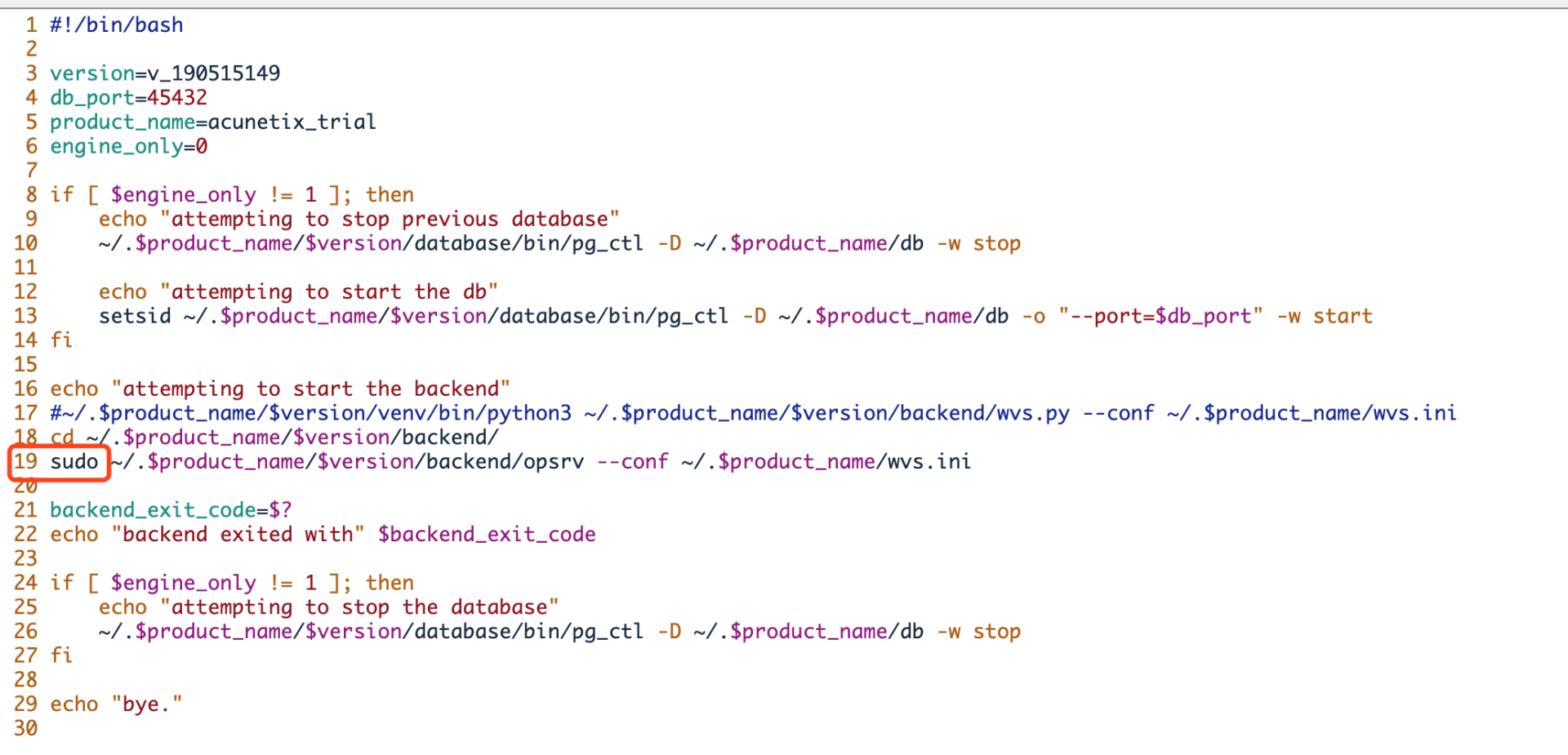This screenshot has width=1568, height=755.
Task: Click opsrv in the sudo command
Action: click(553, 462)
